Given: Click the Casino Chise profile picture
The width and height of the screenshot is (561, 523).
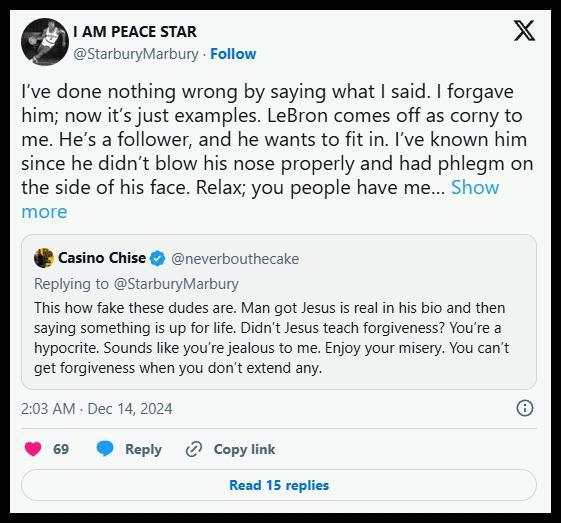Looking at the screenshot, I should pyautogui.click(x=44, y=258).
